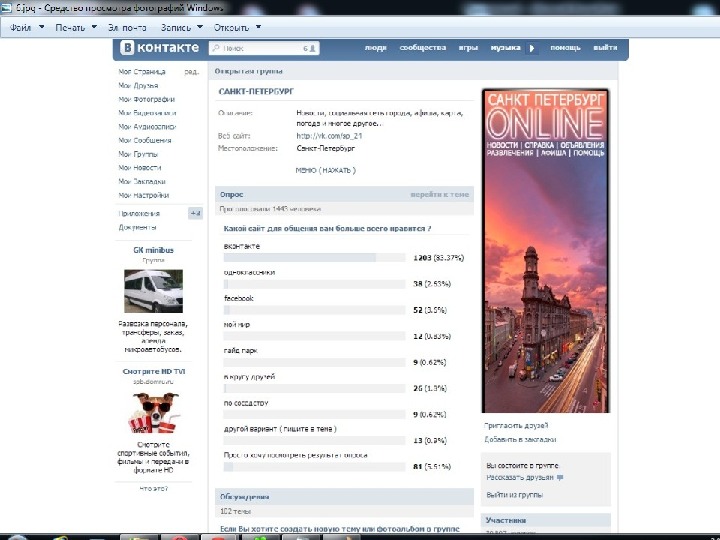Open Мои Друзья in sidebar
The height and width of the screenshot is (540, 720).
pos(138,85)
